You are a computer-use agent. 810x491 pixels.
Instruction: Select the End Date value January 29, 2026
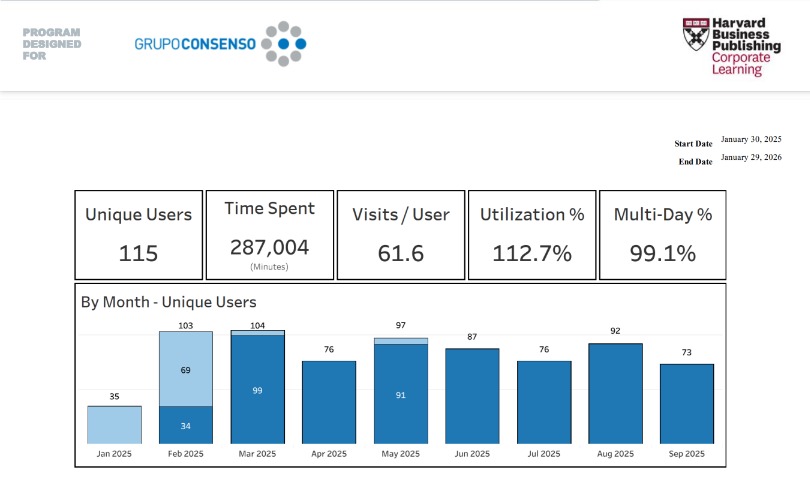[750, 157]
